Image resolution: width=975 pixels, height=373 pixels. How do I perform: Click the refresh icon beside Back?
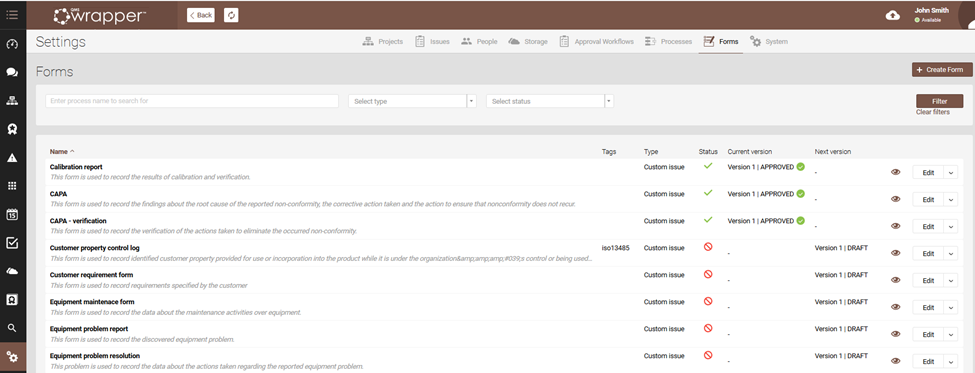(231, 15)
